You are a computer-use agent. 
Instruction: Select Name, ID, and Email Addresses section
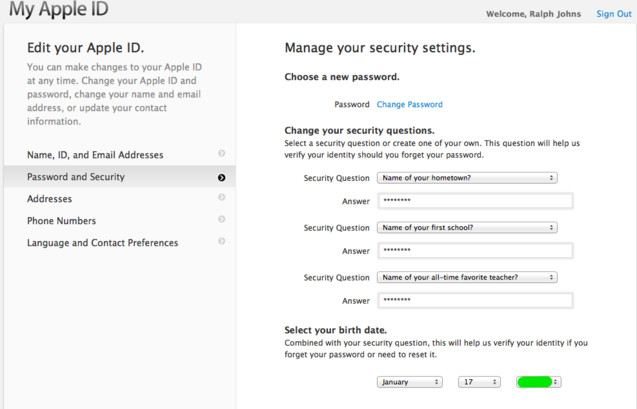pyautogui.click(x=95, y=155)
